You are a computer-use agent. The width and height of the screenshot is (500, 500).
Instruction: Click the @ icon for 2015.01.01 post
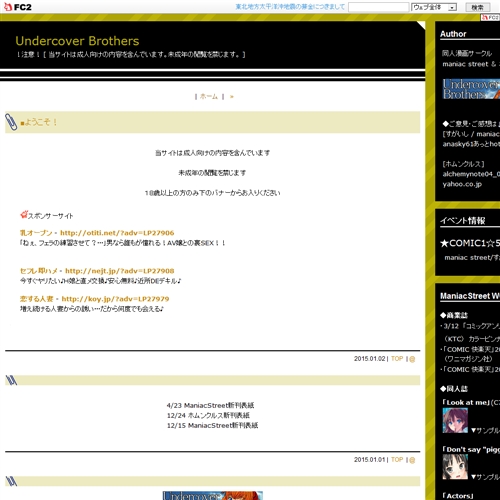pyautogui.click(x=412, y=460)
